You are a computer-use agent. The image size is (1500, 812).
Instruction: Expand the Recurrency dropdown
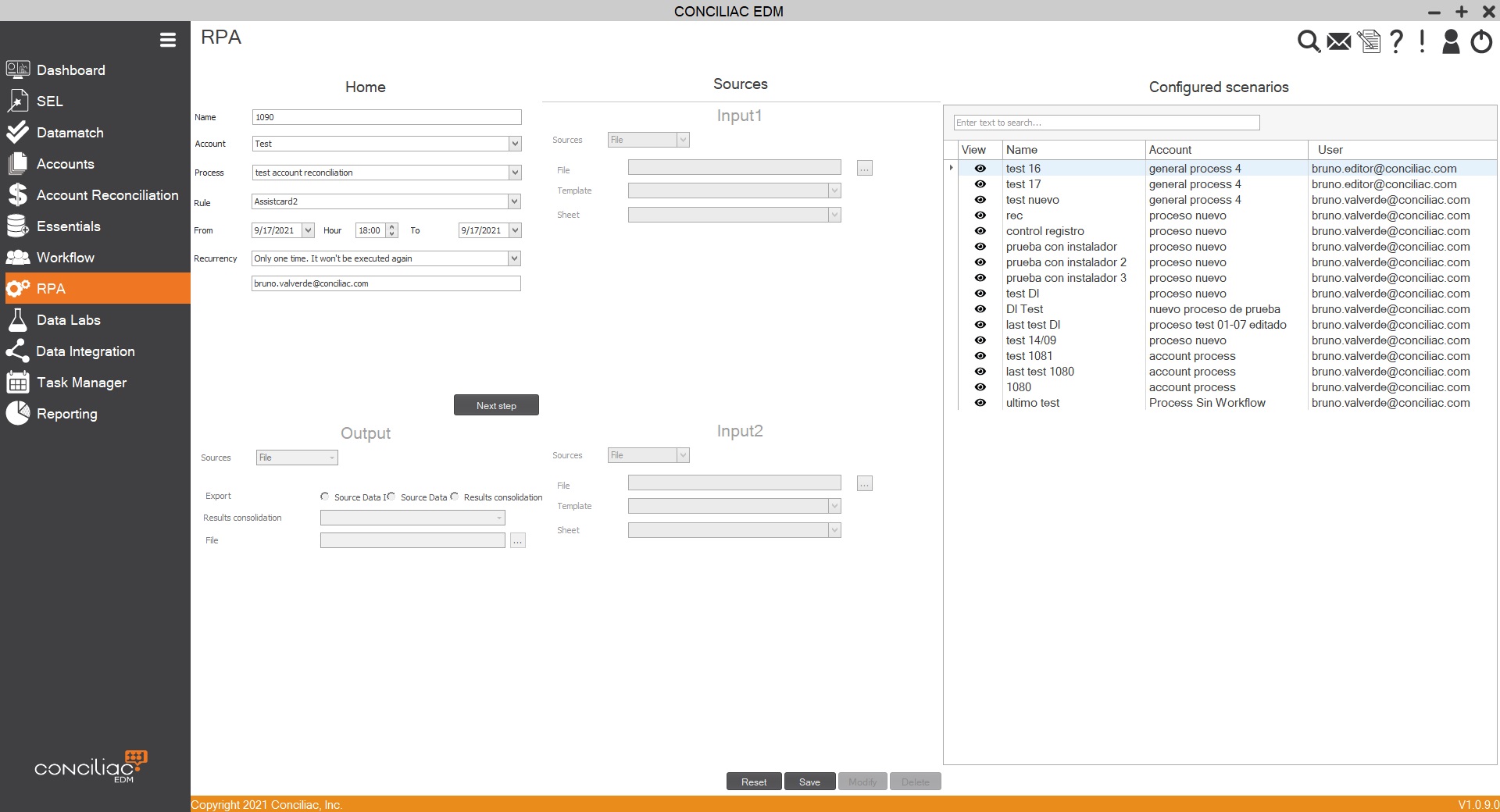514,258
